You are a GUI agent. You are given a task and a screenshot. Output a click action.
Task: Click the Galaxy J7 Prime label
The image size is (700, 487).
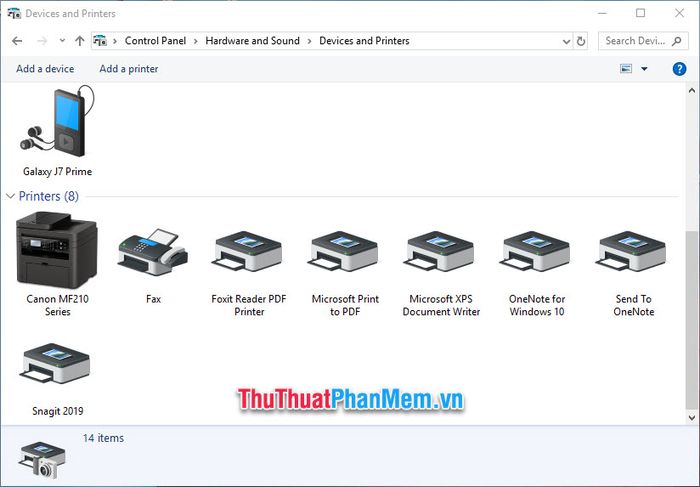tap(57, 171)
